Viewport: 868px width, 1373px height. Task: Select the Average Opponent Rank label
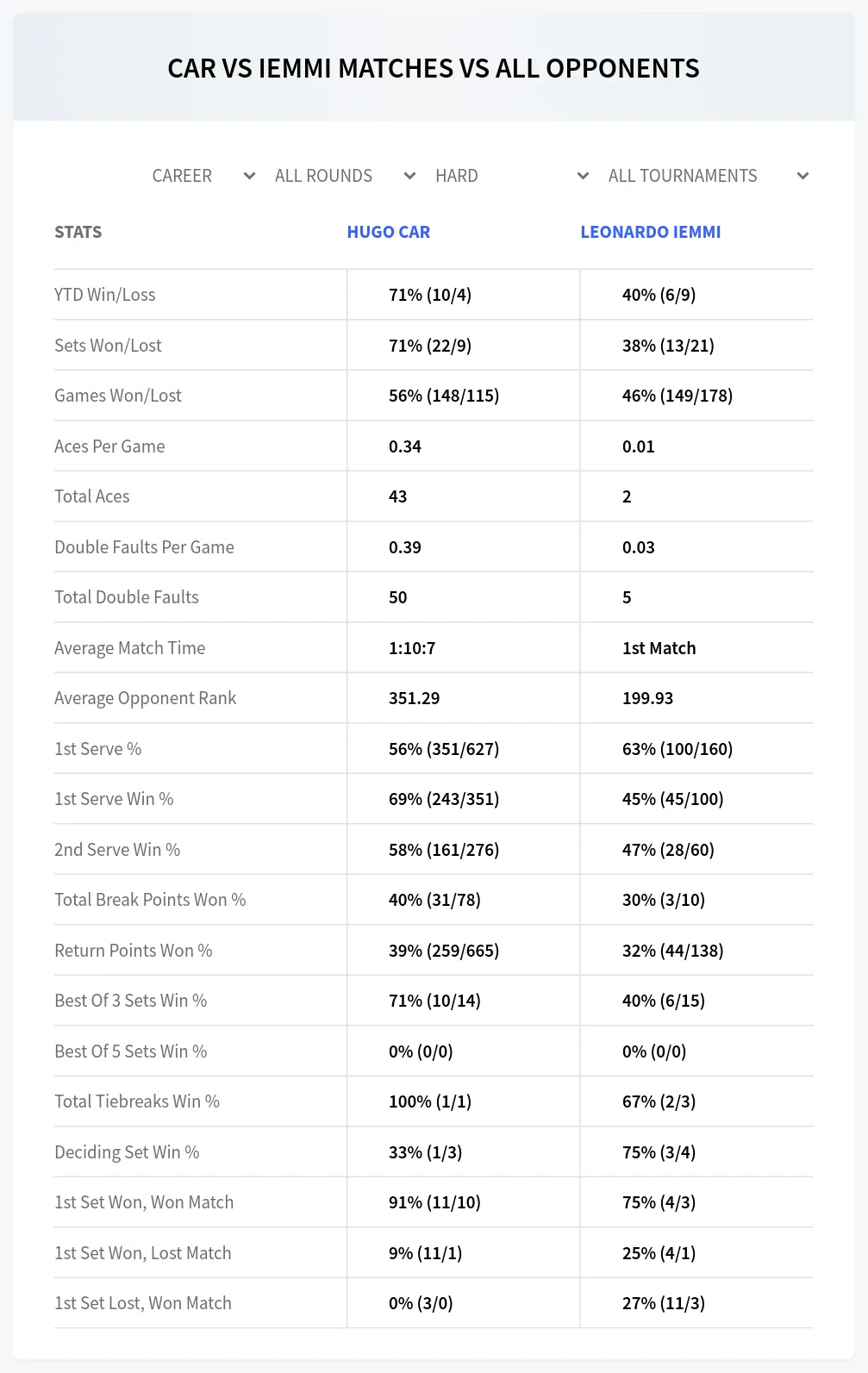[x=145, y=698]
